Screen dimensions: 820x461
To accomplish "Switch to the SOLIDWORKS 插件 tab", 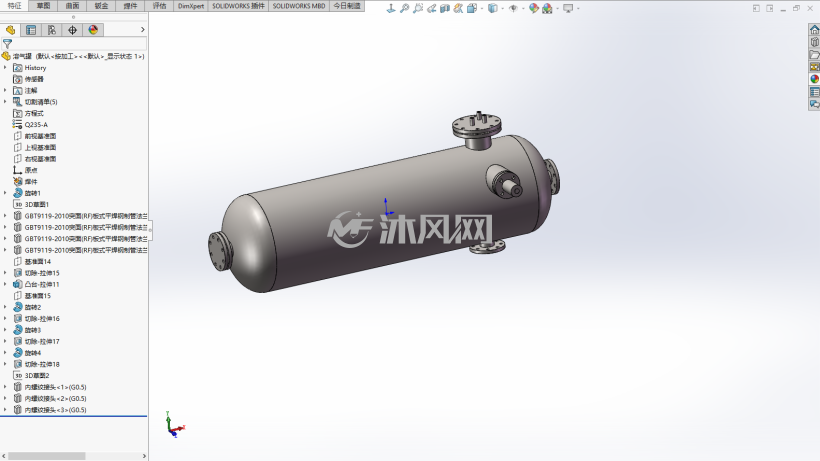I will [238, 6].
